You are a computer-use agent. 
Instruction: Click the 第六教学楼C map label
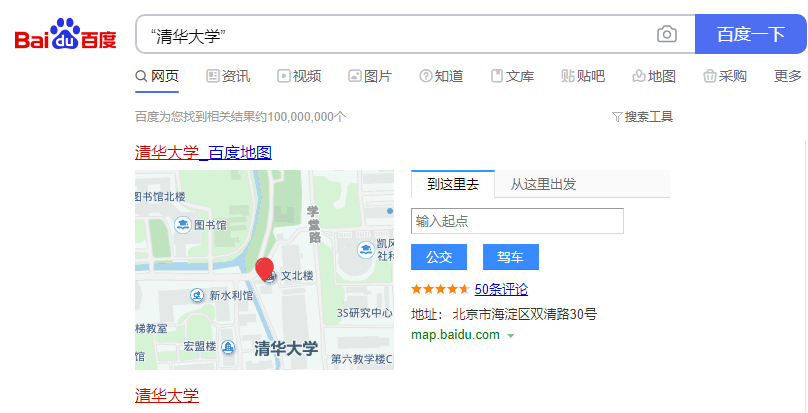pos(362,359)
